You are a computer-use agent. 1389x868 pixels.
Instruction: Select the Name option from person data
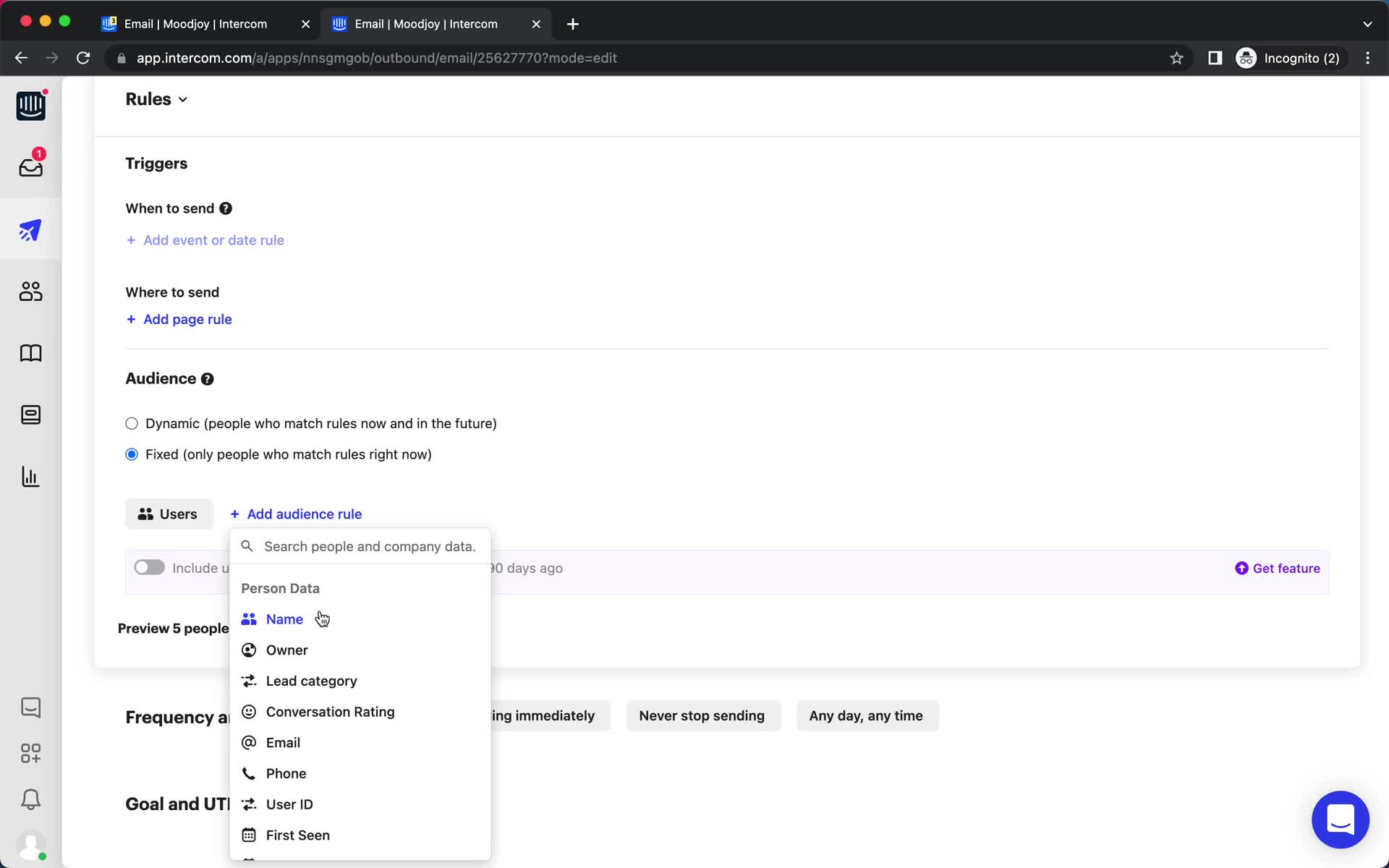(x=284, y=618)
